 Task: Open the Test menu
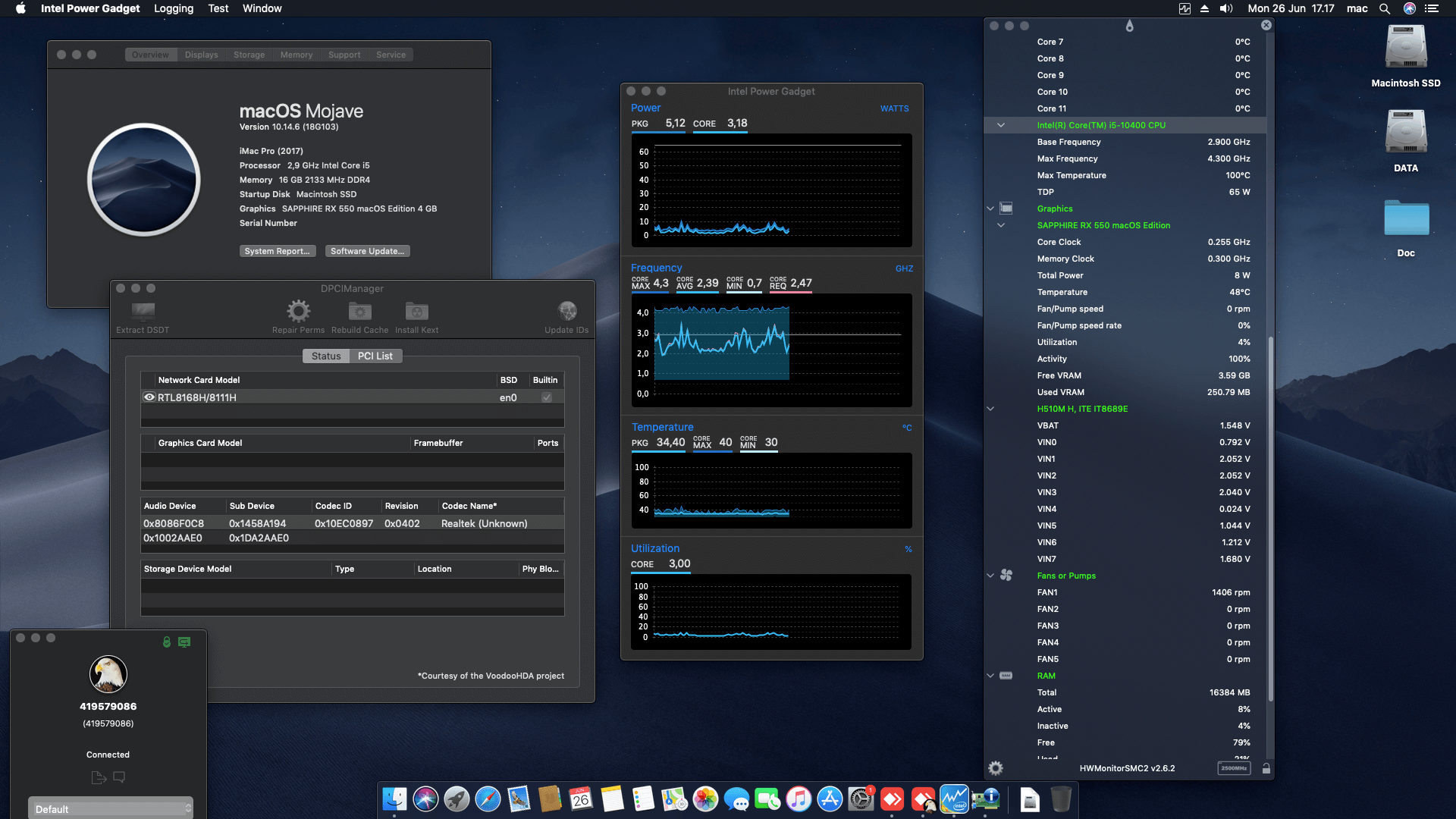[x=218, y=8]
